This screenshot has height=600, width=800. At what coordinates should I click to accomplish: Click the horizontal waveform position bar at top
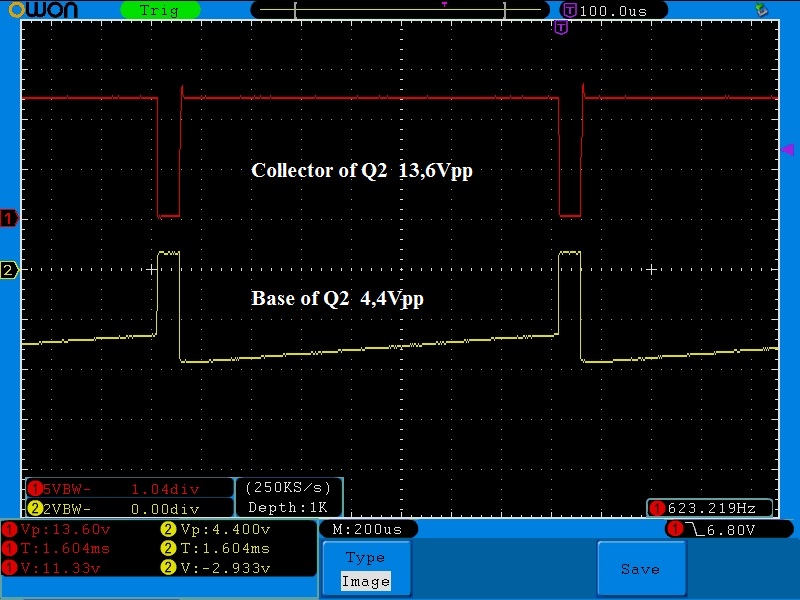coord(400,10)
